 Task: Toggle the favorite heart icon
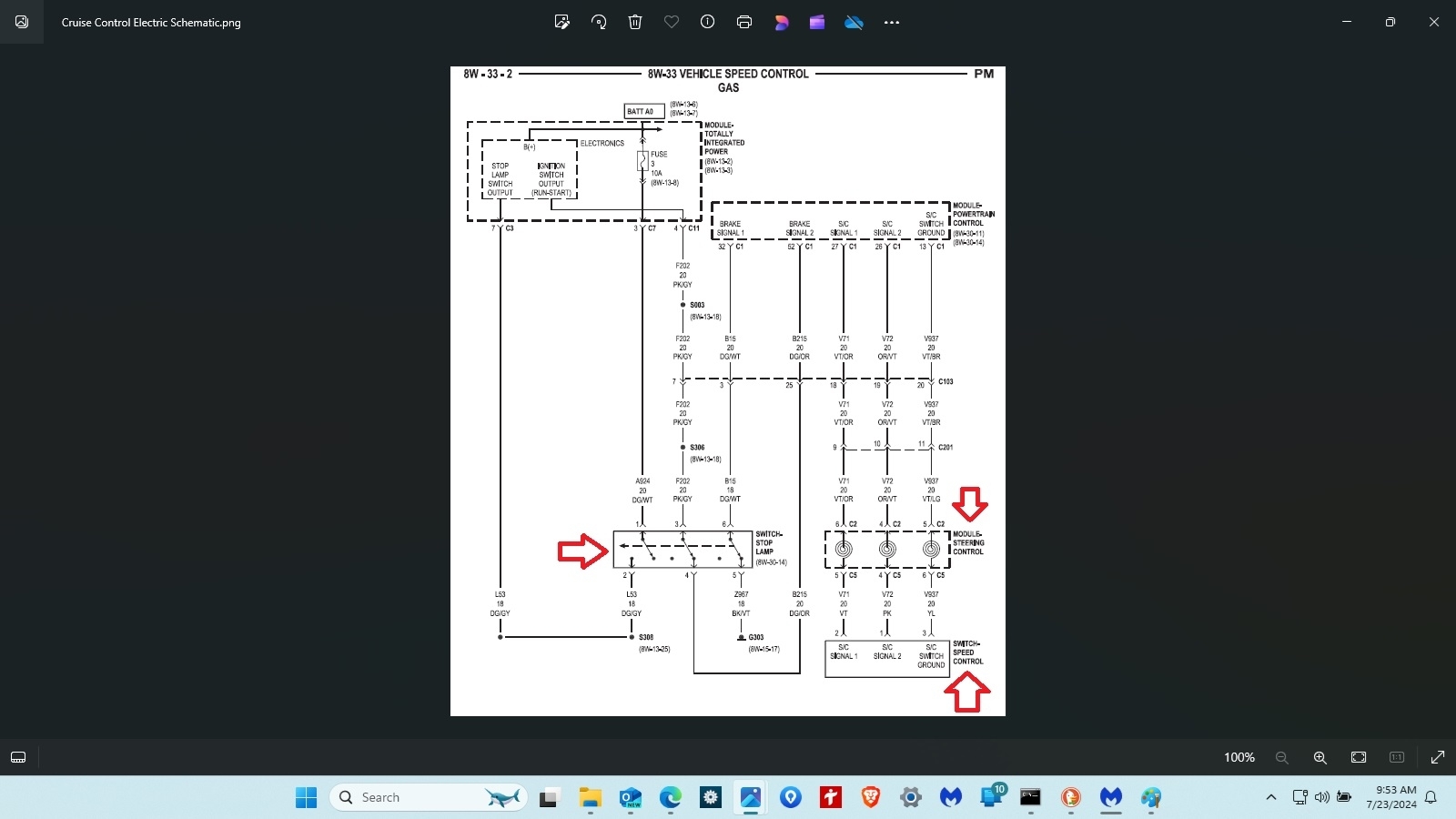click(672, 22)
